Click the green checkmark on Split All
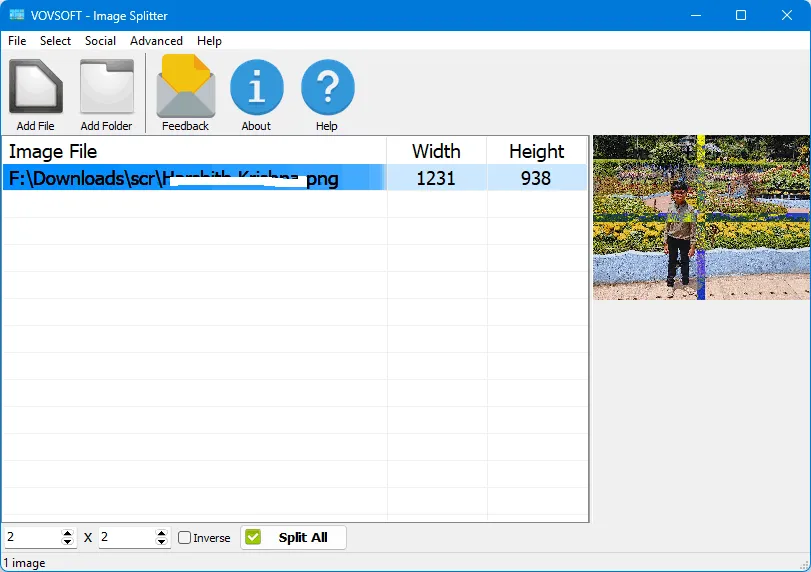 pyautogui.click(x=253, y=537)
